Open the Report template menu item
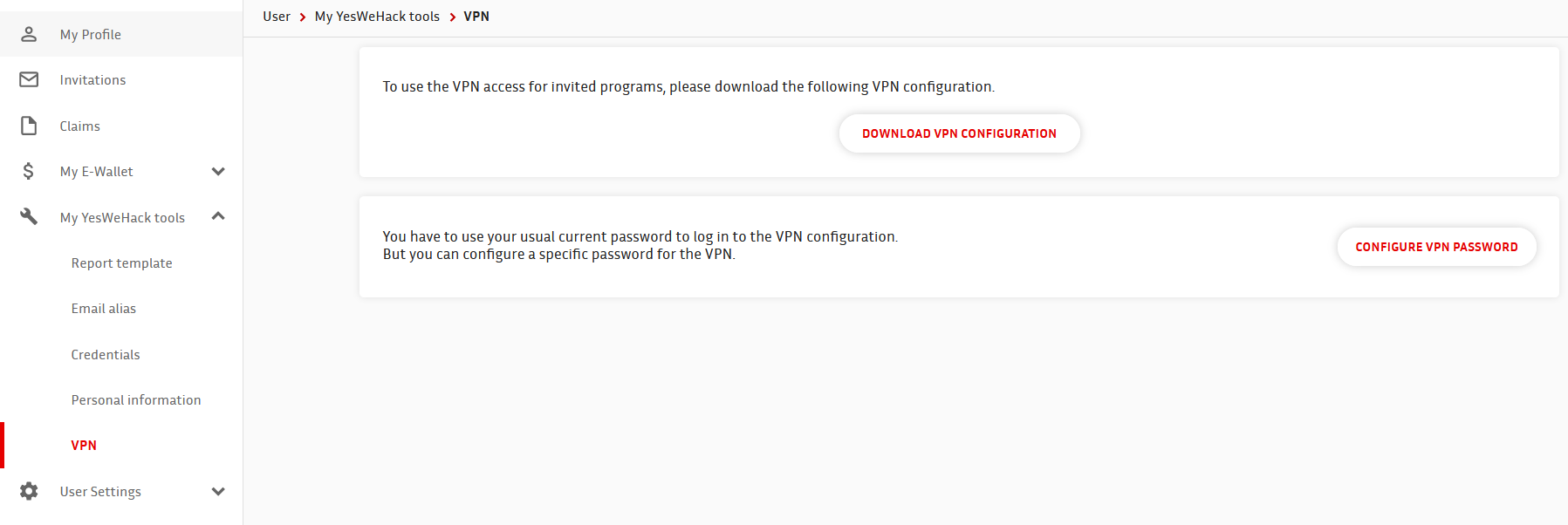The image size is (1568, 525). tap(122, 262)
